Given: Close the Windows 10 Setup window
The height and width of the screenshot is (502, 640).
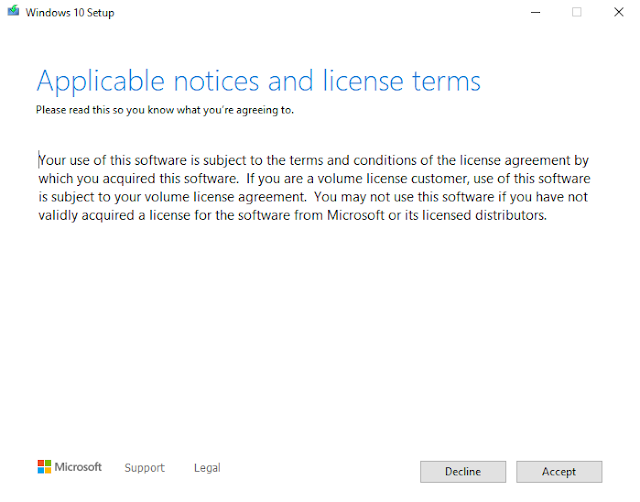Looking at the screenshot, I should [x=619, y=12].
